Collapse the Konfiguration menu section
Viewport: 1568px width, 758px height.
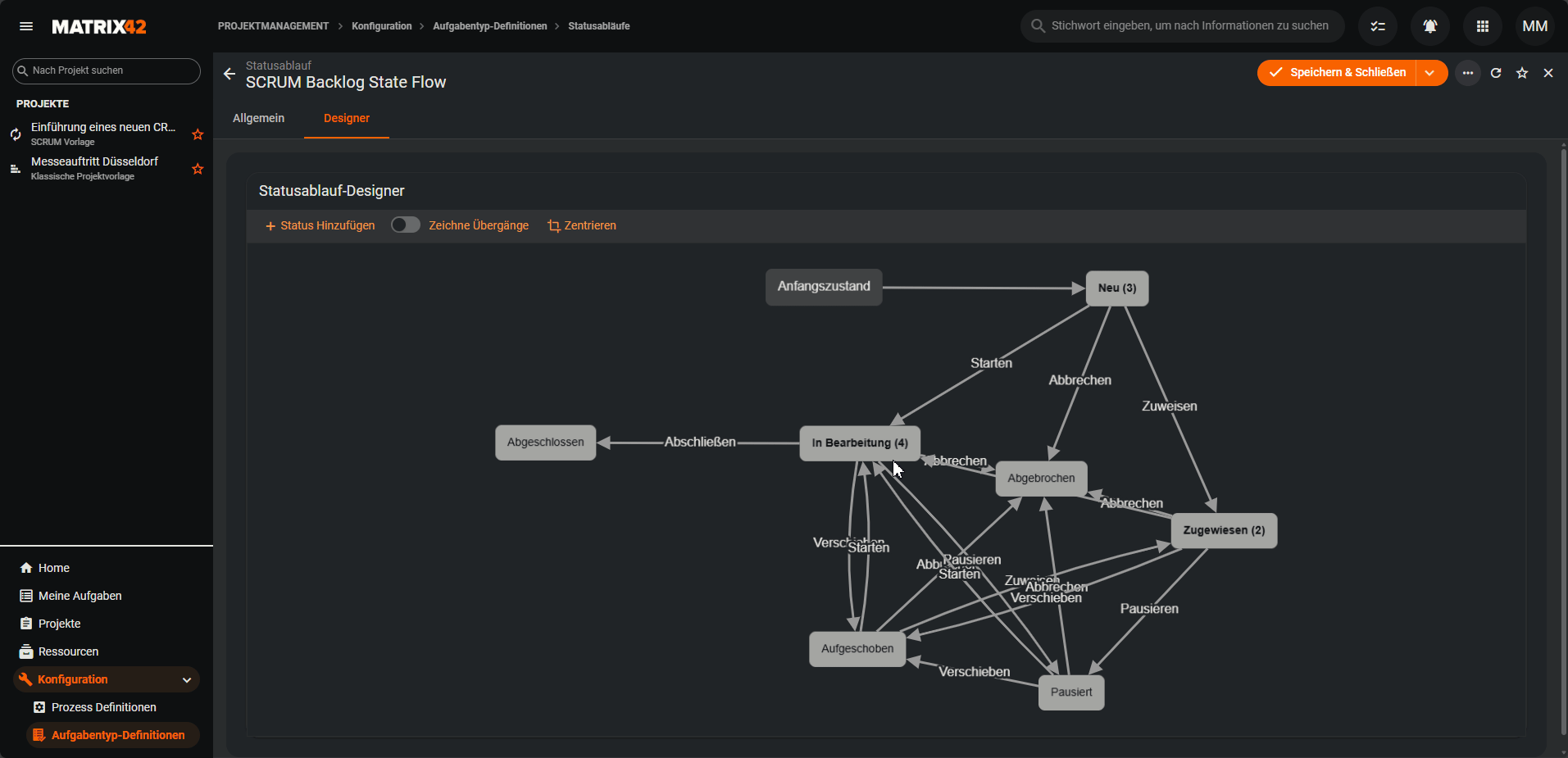[187, 679]
